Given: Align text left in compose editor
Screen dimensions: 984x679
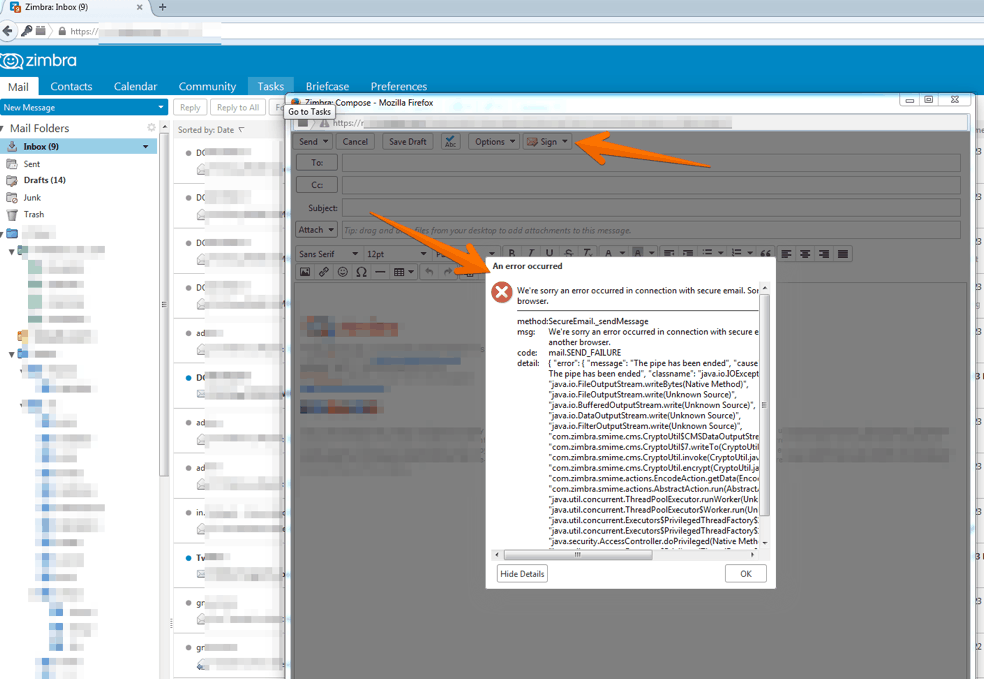Looking at the screenshot, I should tap(786, 254).
